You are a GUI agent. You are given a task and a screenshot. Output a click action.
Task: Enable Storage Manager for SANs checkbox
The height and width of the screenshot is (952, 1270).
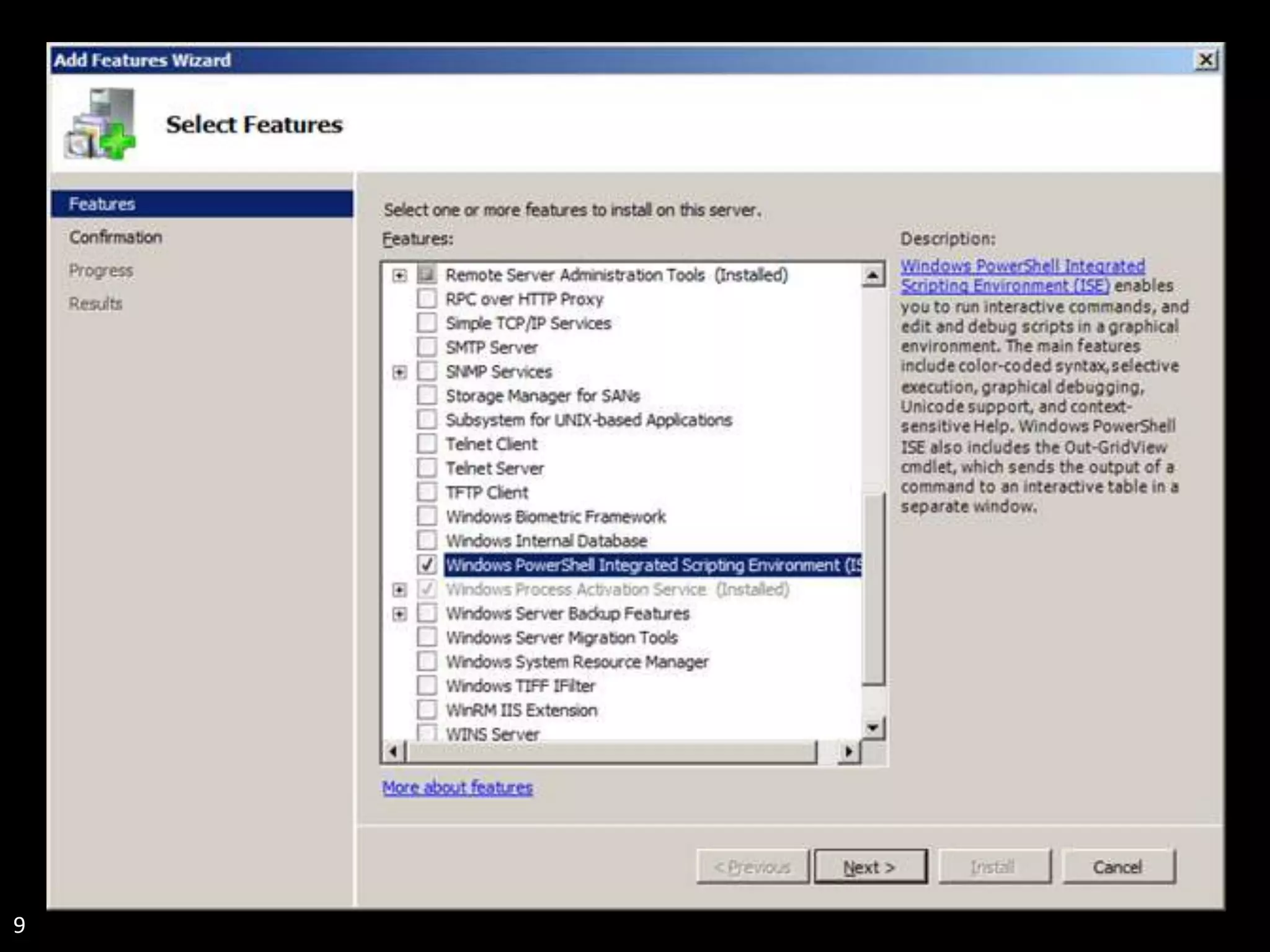click(x=427, y=395)
